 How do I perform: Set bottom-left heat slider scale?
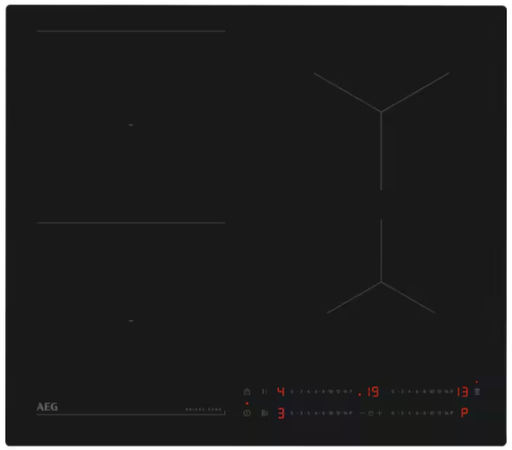tap(321, 413)
